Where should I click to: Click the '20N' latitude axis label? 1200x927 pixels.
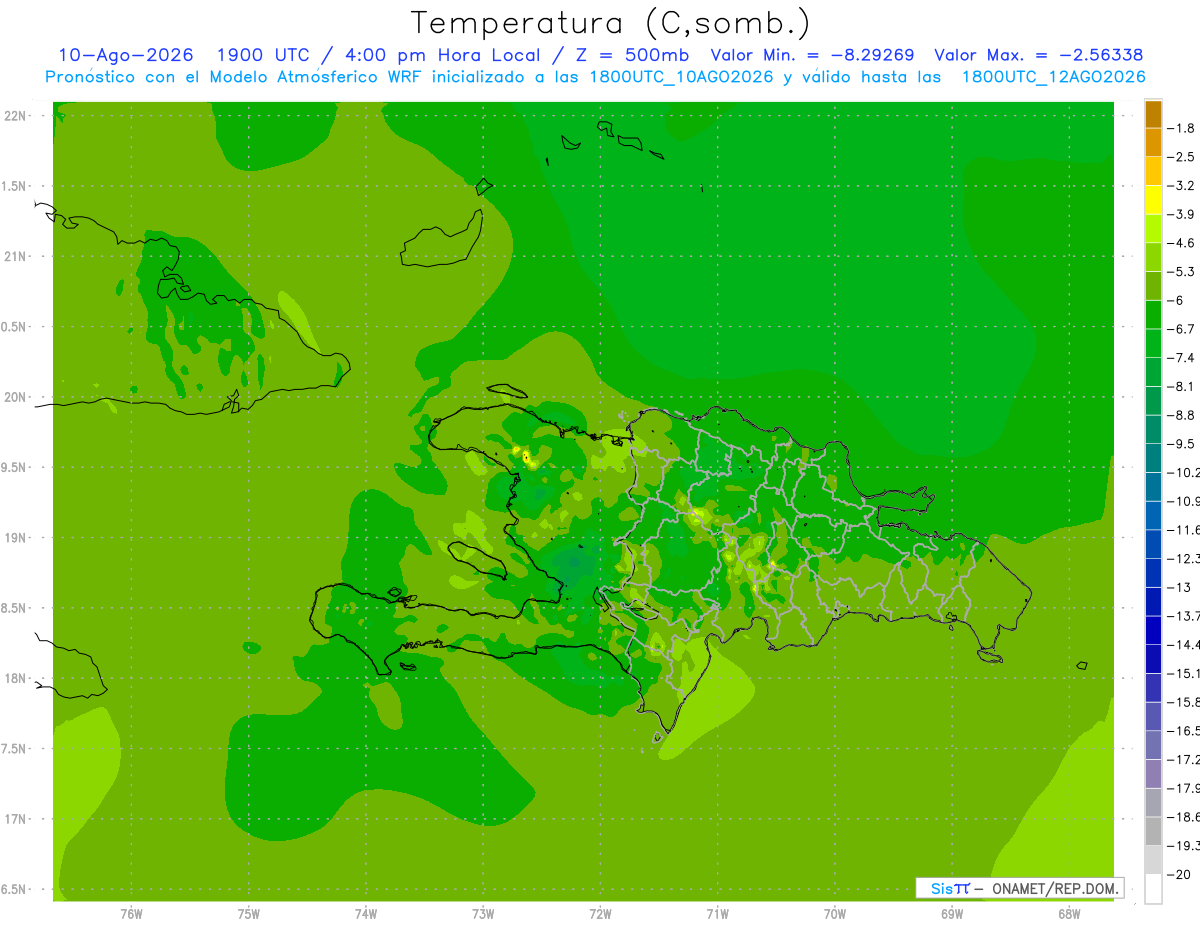coord(17,397)
